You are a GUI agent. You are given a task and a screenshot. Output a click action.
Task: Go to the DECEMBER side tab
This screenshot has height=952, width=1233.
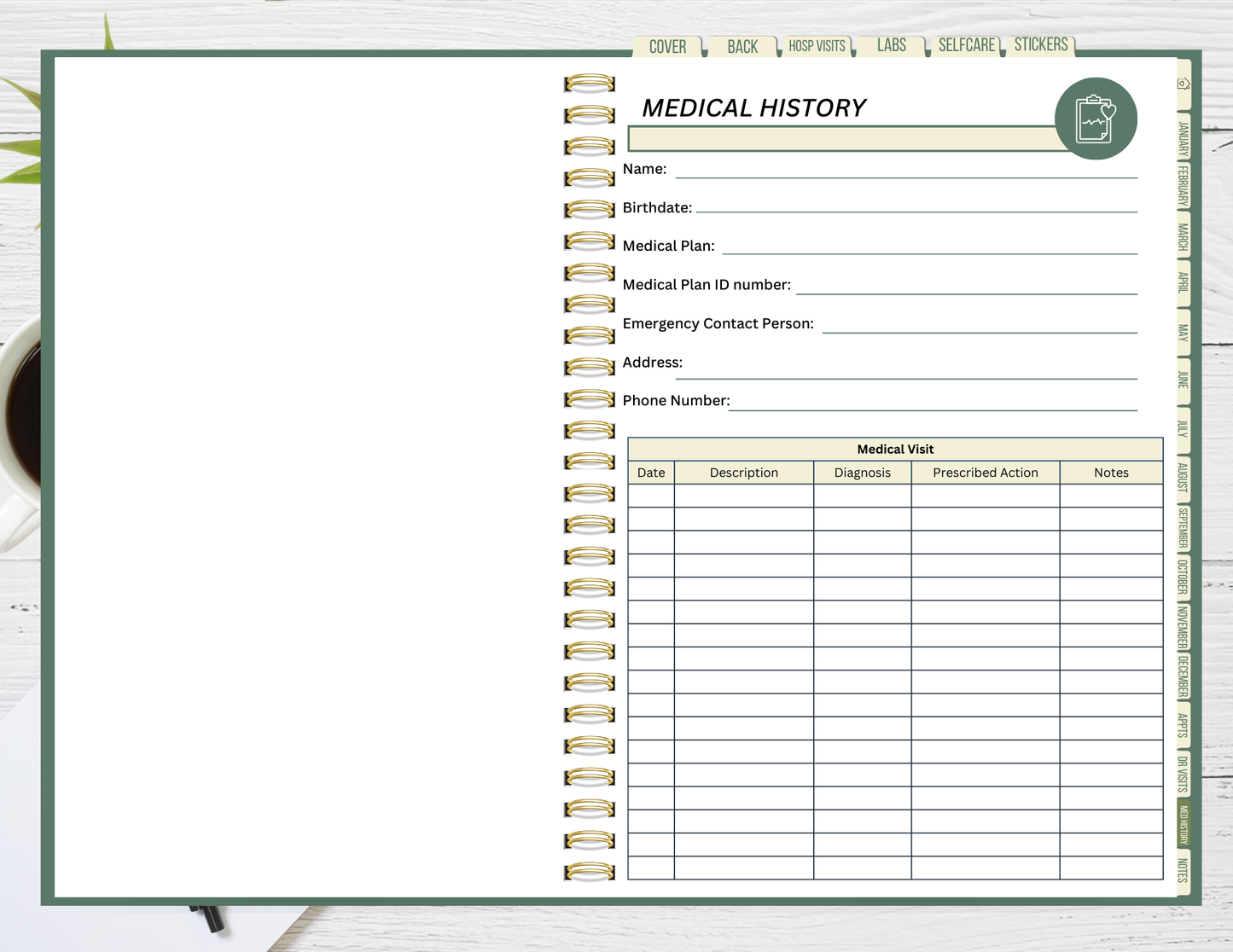pos(1184,676)
